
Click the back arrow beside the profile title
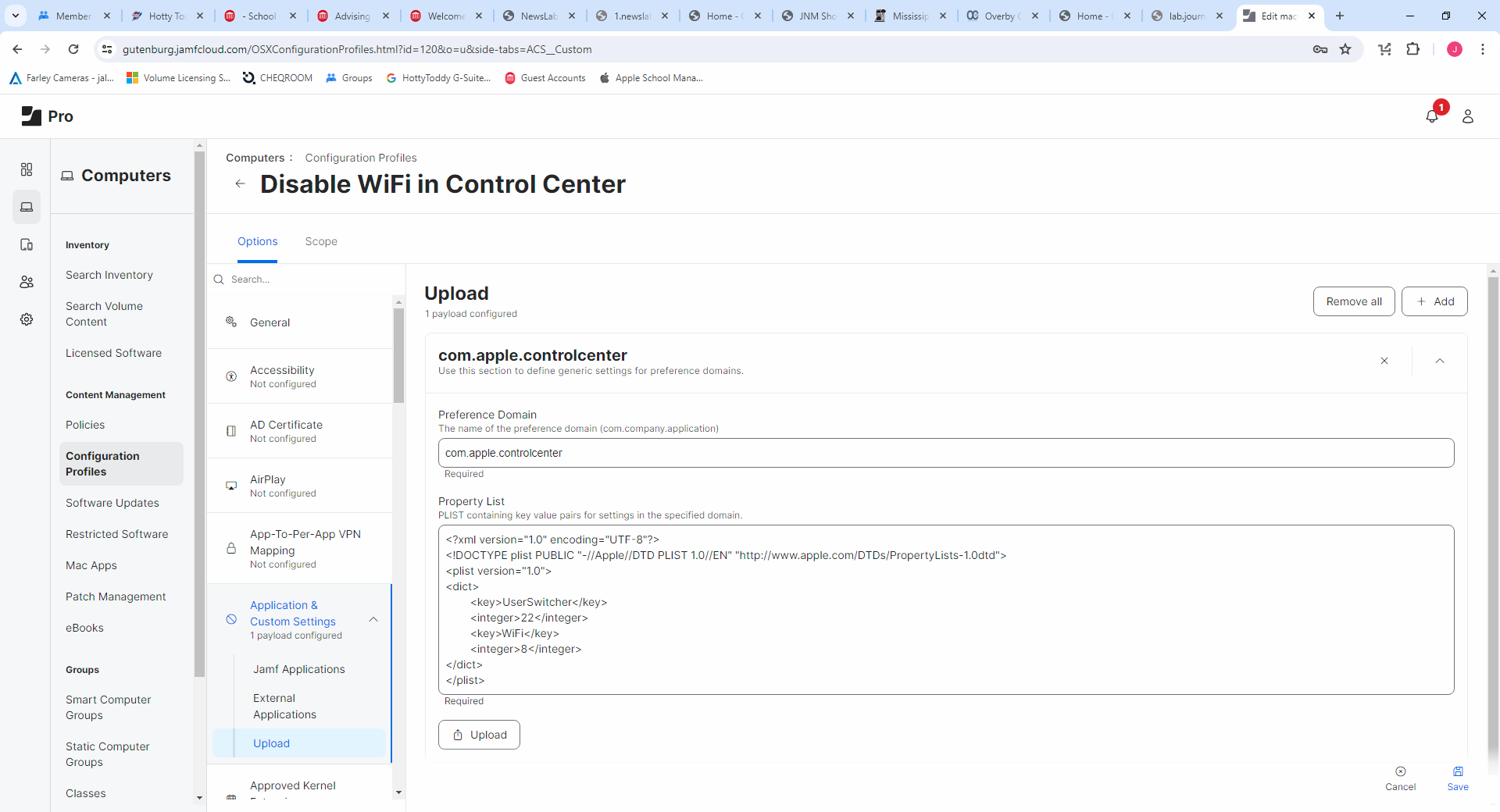pos(240,183)
